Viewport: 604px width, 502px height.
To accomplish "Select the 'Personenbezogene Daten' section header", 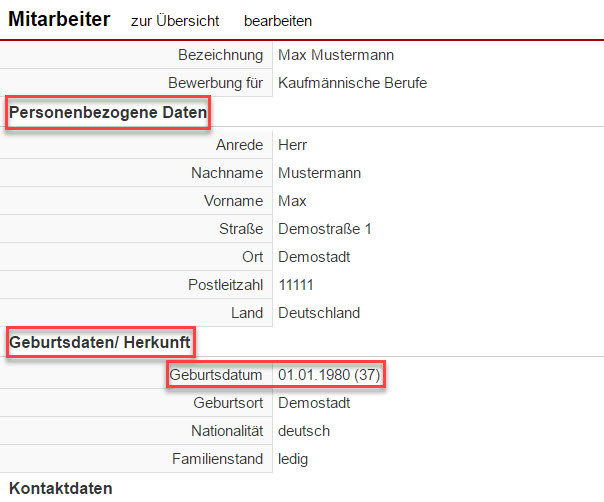I will pyautogui.click(x=108, y=114).
